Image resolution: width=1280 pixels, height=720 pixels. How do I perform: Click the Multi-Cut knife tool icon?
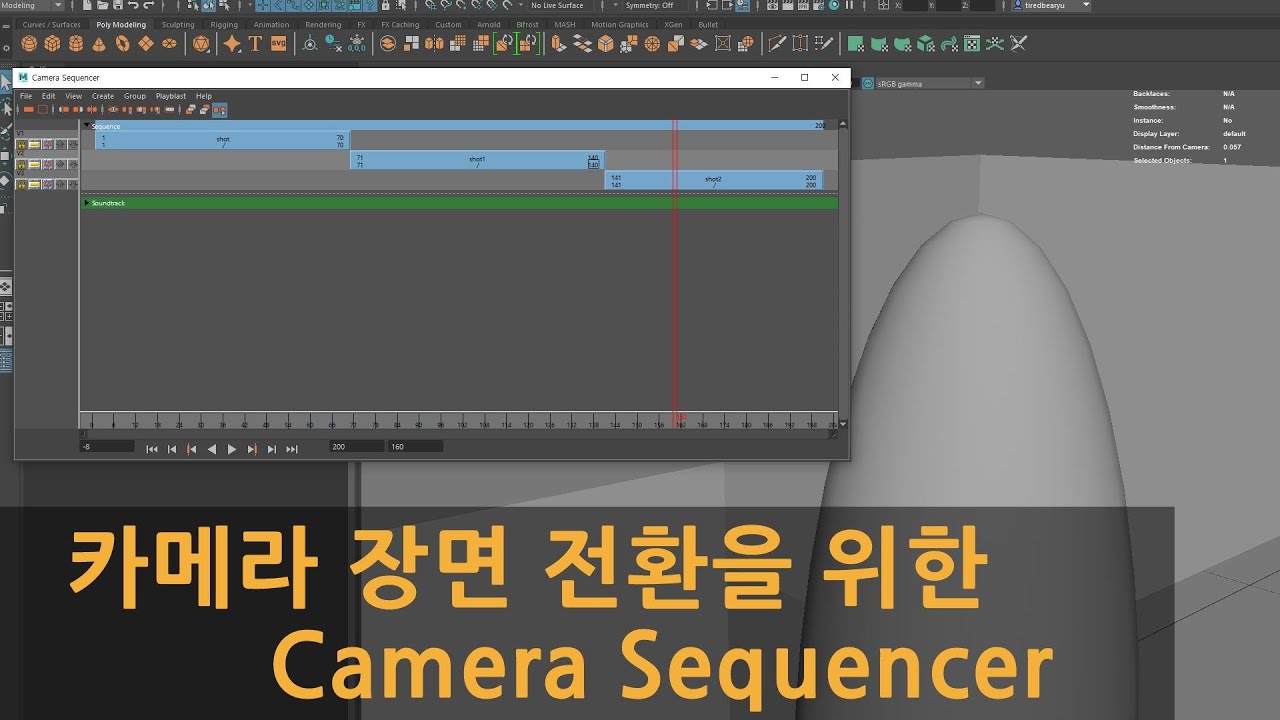click(776, 44)
